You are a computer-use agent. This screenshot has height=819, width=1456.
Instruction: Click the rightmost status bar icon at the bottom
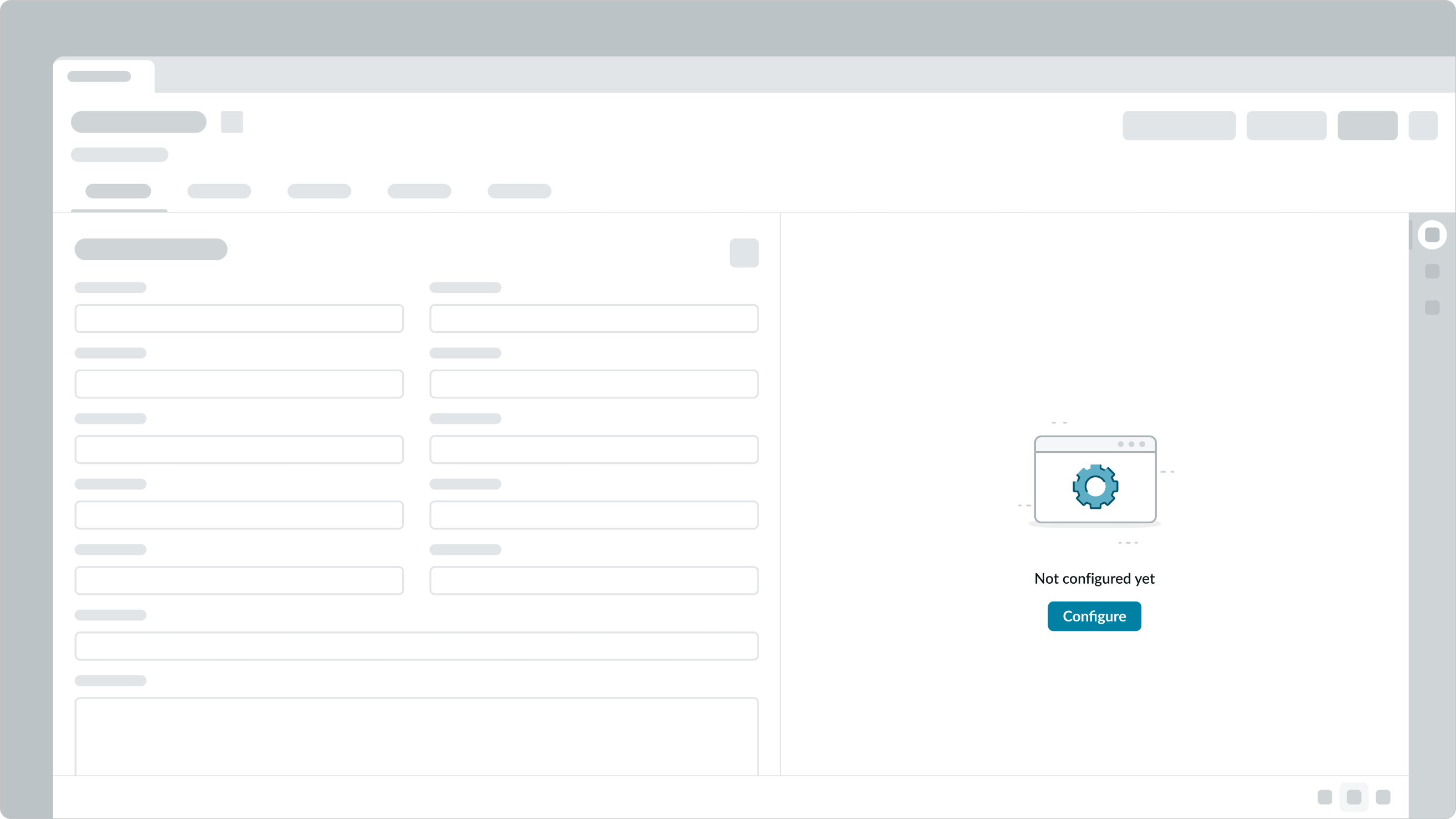pyautogui.click(x=1384, y=797)
